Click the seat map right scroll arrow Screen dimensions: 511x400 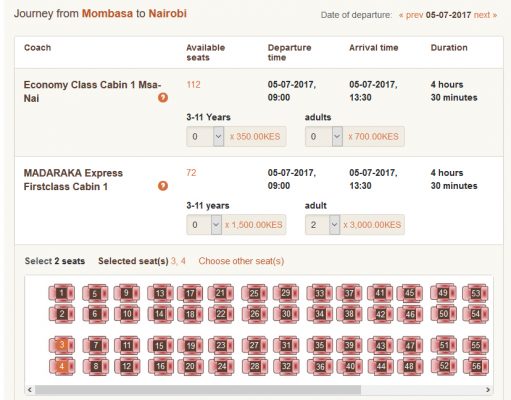(488, 389)
